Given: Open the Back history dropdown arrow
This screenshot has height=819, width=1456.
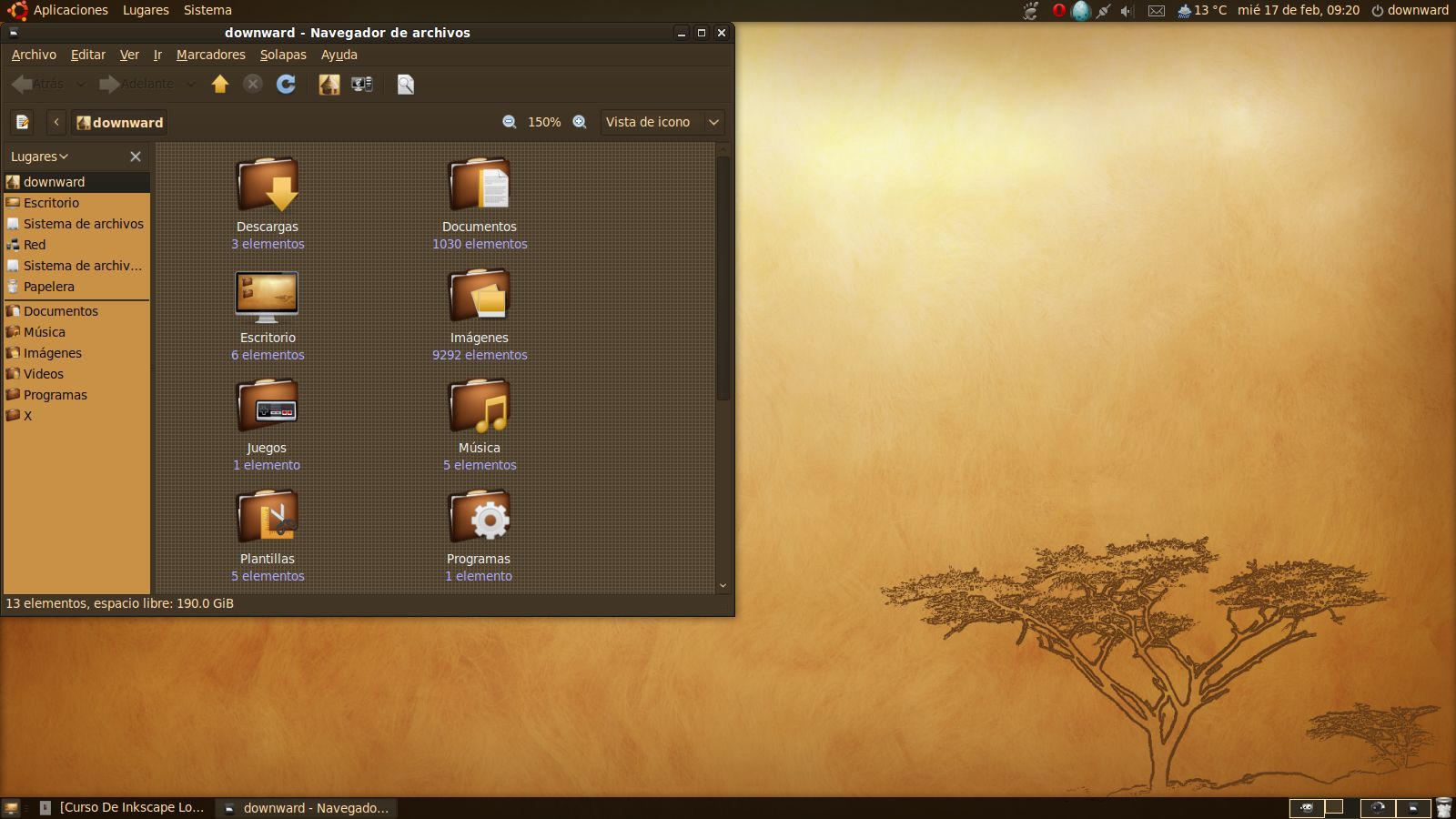Looking at the screenshot, I should pyautogui.click(x=80, y=85).
